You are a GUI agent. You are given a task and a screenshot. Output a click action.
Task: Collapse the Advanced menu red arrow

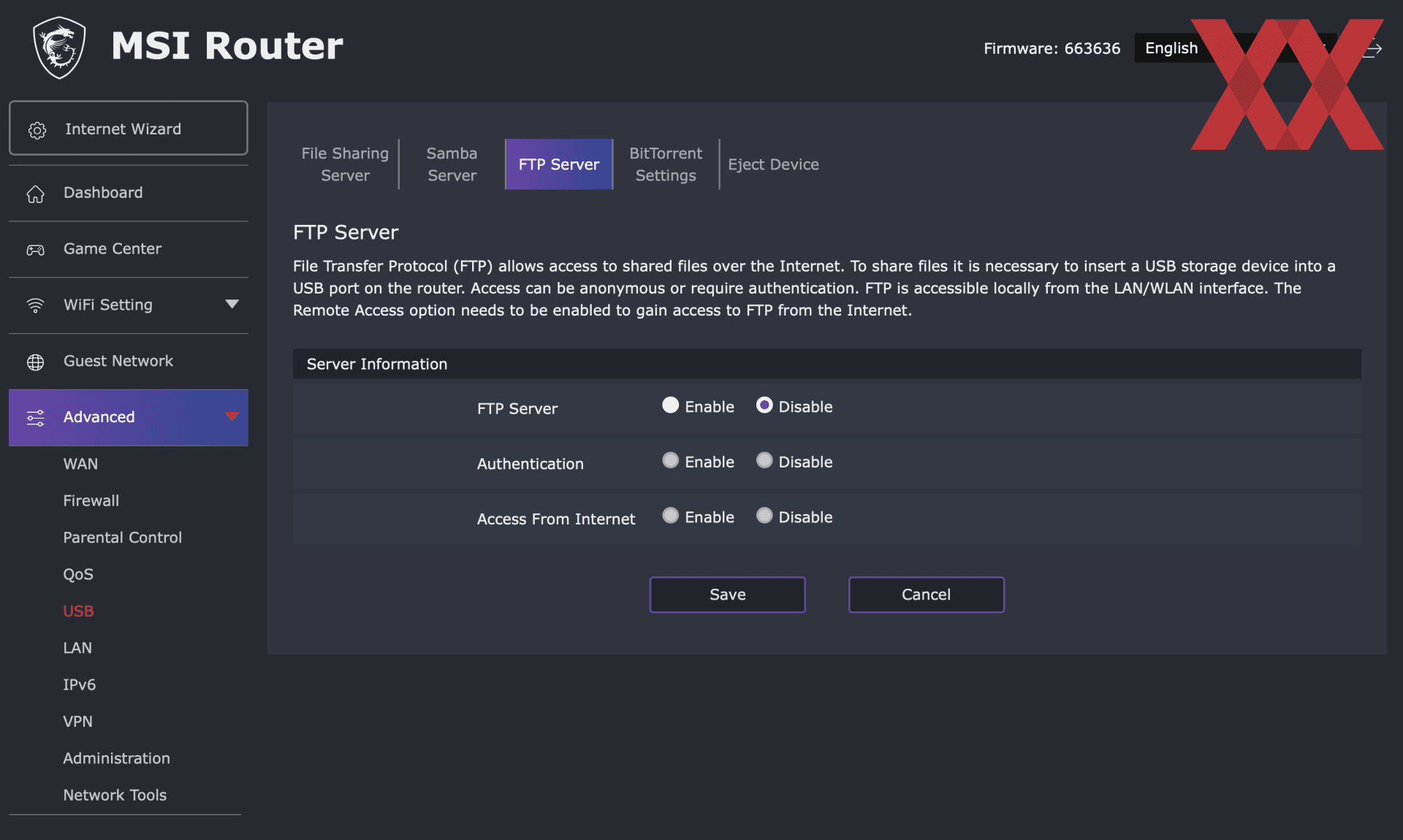(232, 416)
